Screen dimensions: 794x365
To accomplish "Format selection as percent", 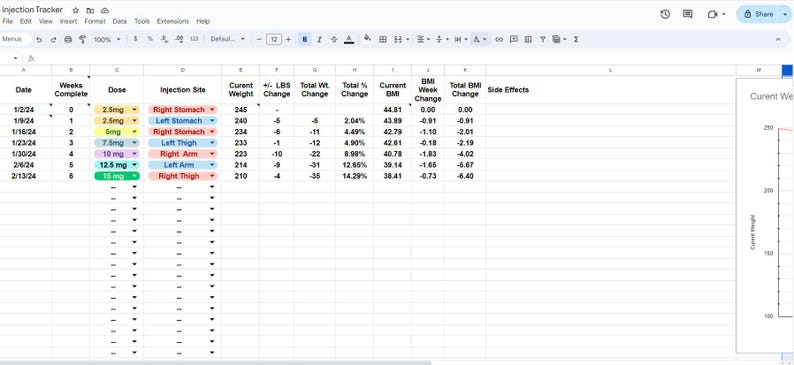I will tap(150, 39).
